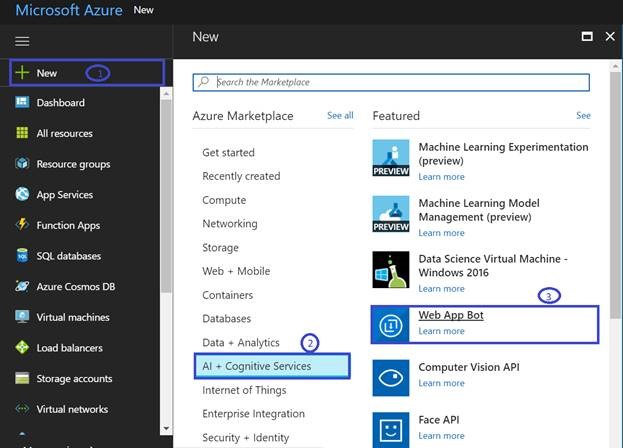
Task: Click the Featured list vertical scrollbar
Action: pyautogui.click(x=613, y=200)
